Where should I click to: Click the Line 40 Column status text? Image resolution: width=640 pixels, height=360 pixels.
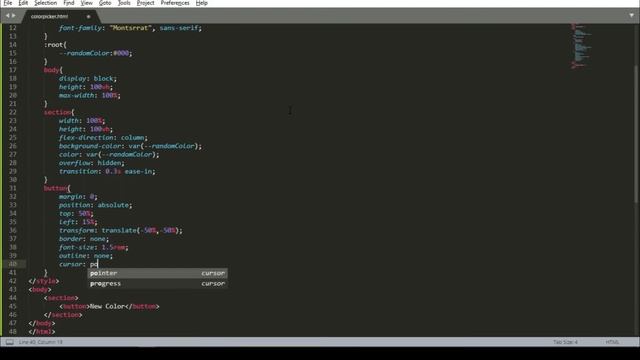pos(40,342)
